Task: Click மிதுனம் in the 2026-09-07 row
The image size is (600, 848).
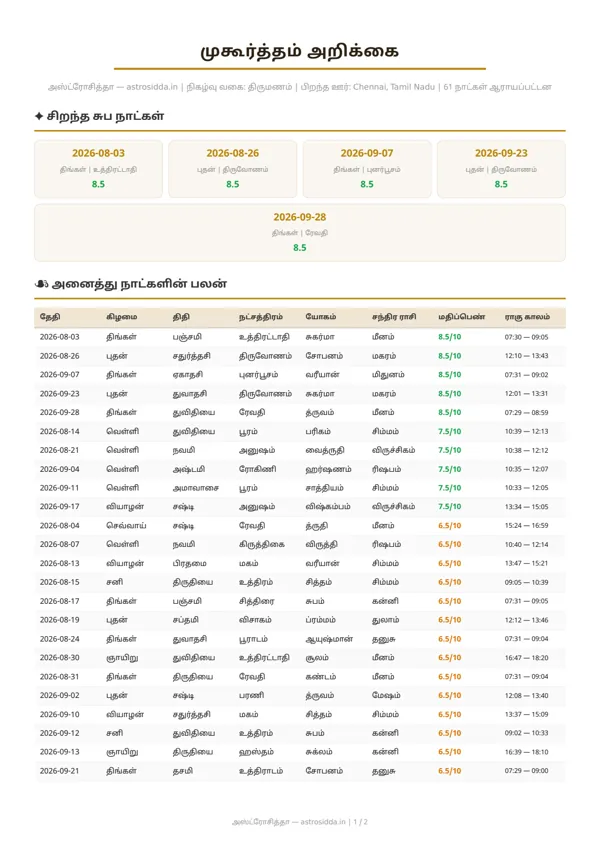Action: pyautogui.click(x=388, y=375)
